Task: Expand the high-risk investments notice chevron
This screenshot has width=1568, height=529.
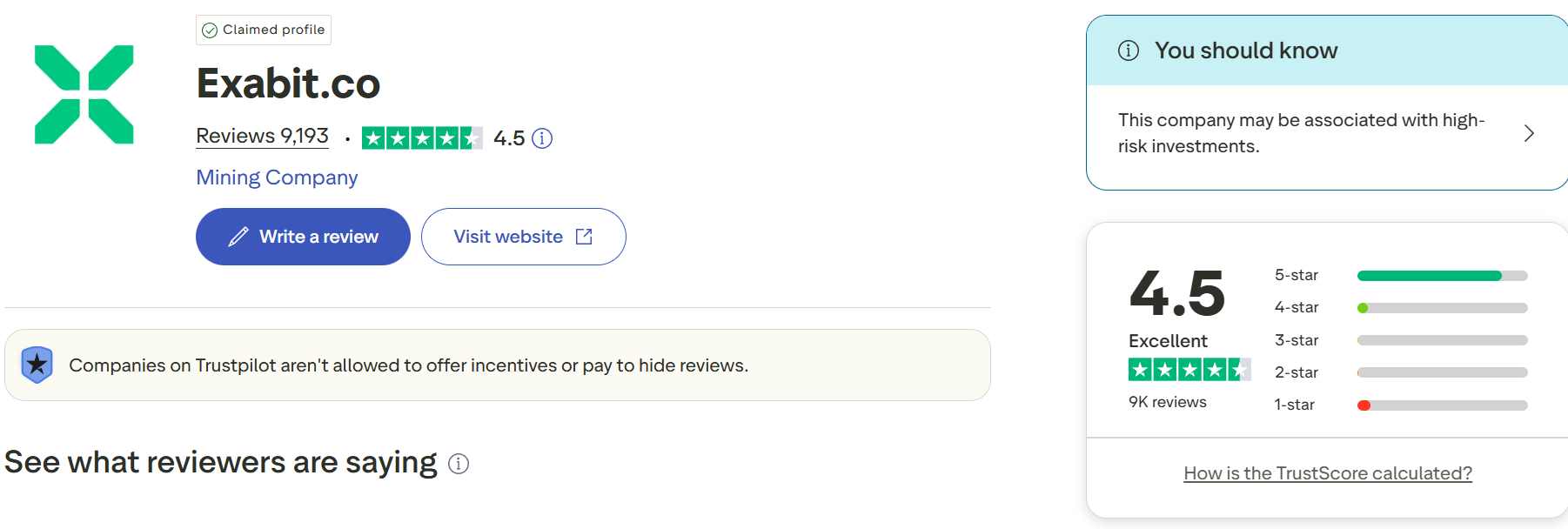Action: coord(1529,133)
